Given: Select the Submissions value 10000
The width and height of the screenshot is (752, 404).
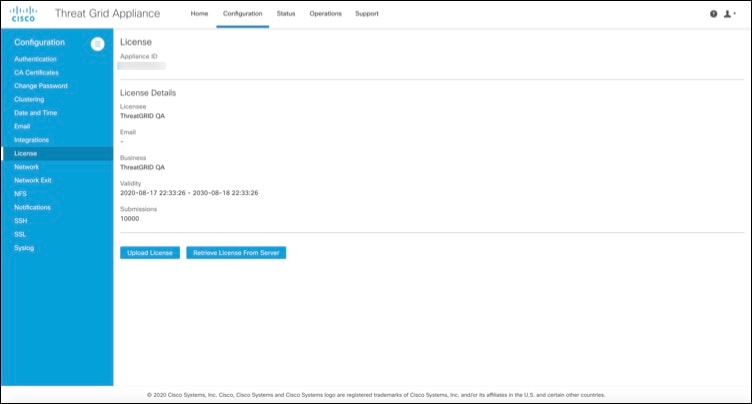Looking at the screenshot, I should point(129,219).
